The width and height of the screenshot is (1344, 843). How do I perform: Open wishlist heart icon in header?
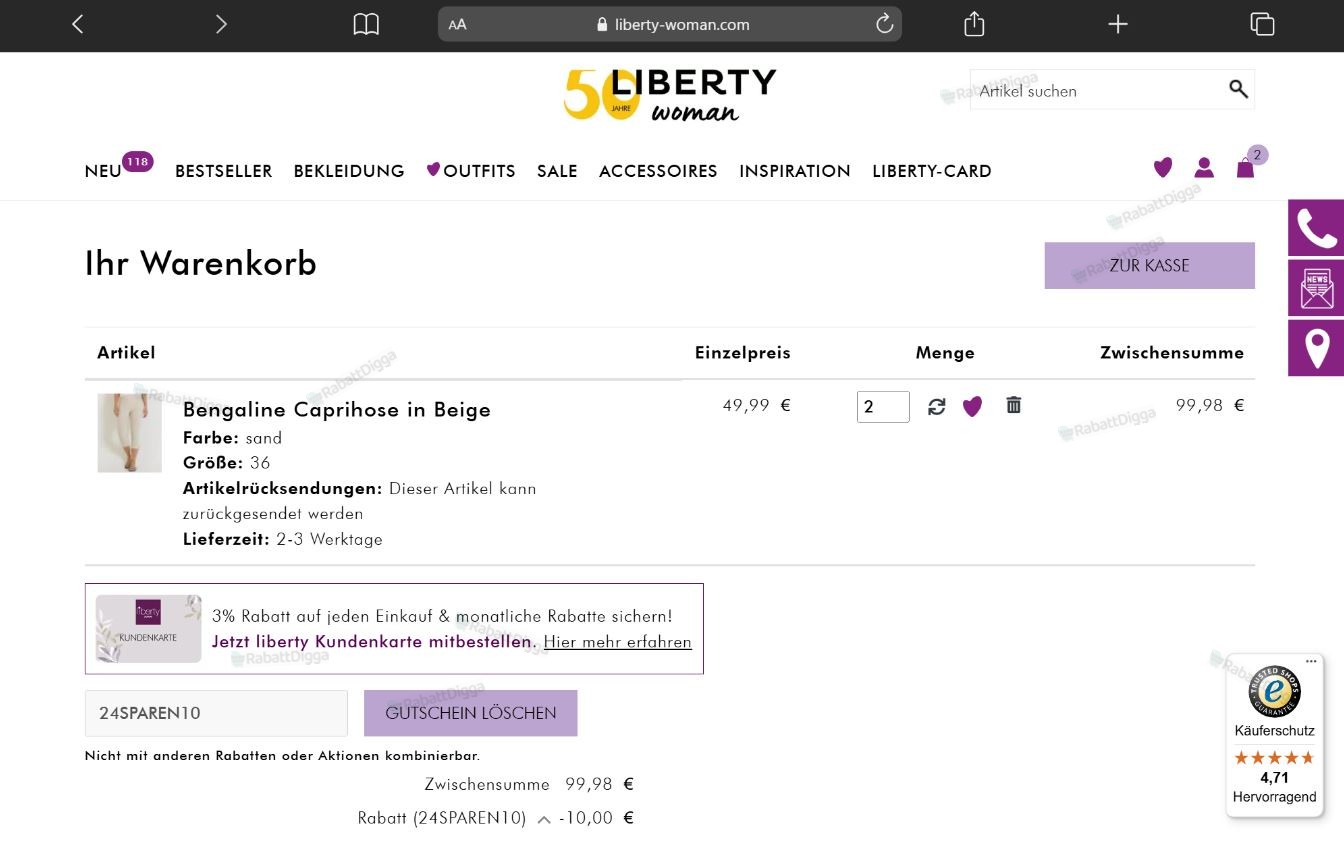(x=1162, y=168)
